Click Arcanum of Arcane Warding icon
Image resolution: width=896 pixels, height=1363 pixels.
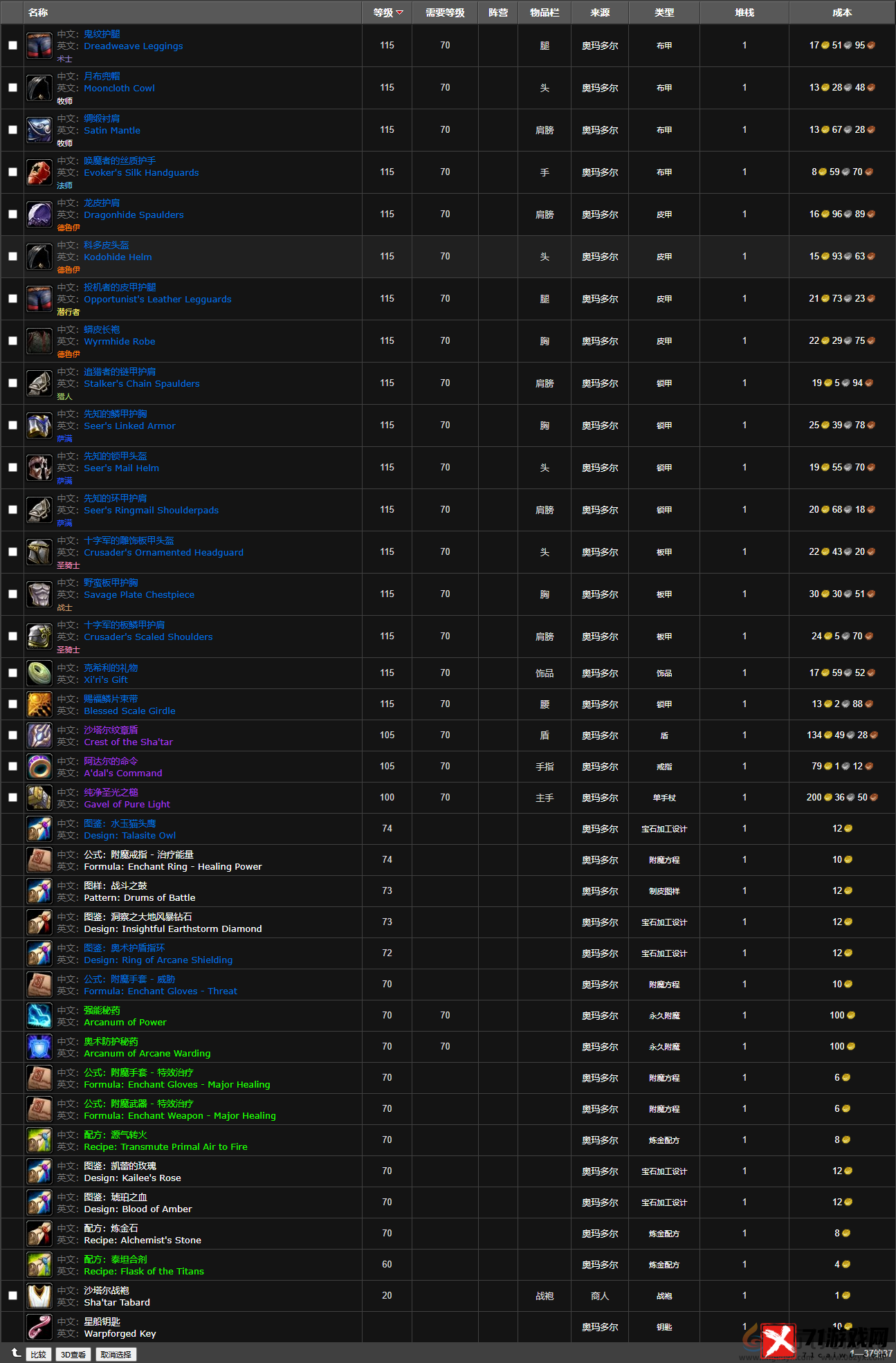coord(39,1047)
